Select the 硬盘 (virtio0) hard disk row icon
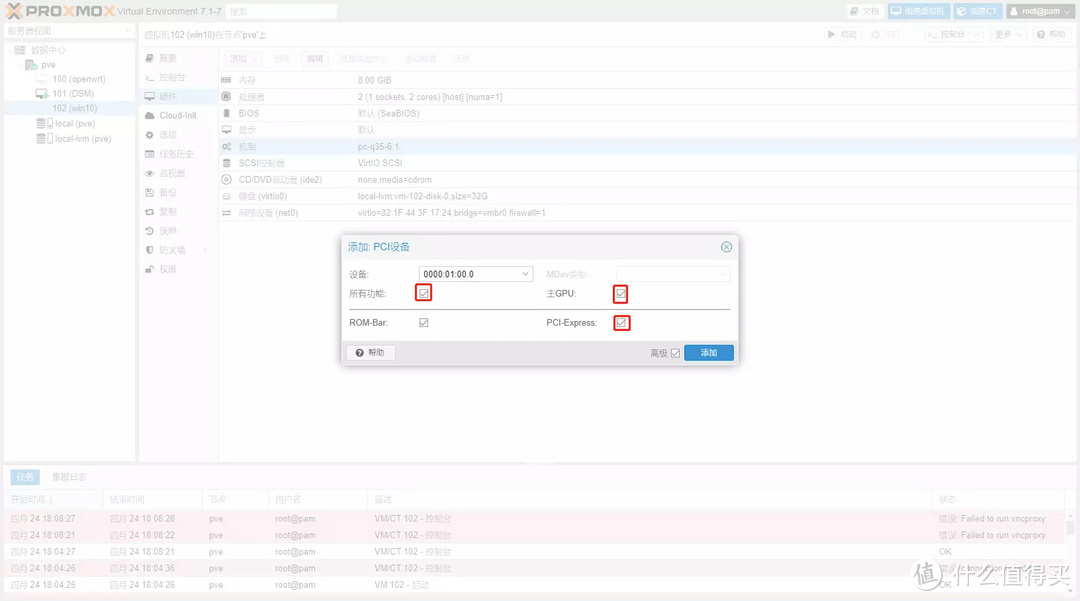Screen dimensions: 1080x601 (x=227, y=196)
